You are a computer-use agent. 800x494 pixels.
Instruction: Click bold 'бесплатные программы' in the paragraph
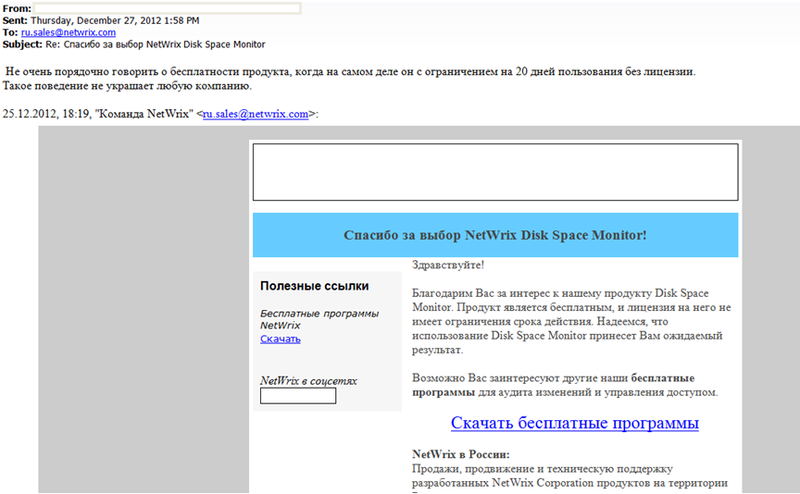553,385
